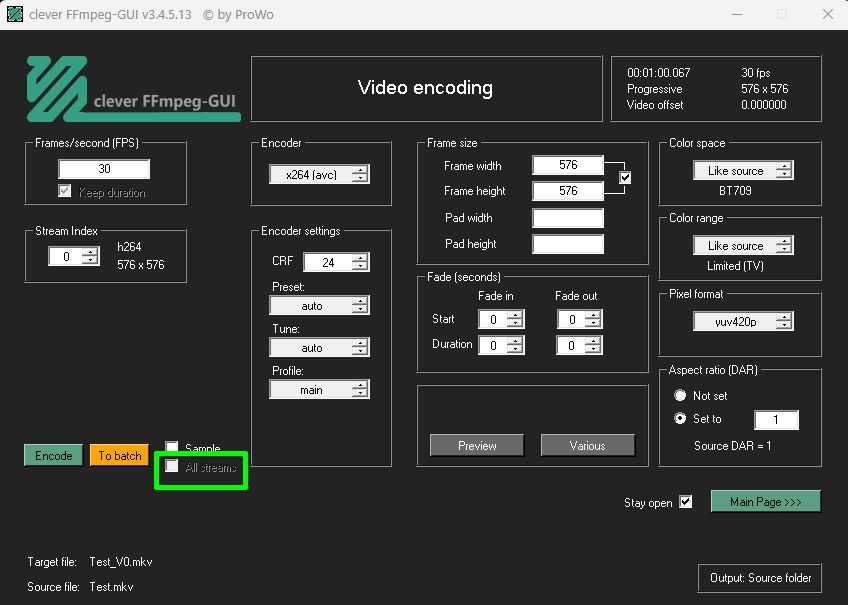Image resolution: width=848 pixels, height=605 pixels.
Task: Click the Stream Index spinner
Action: tap(74, 256)
